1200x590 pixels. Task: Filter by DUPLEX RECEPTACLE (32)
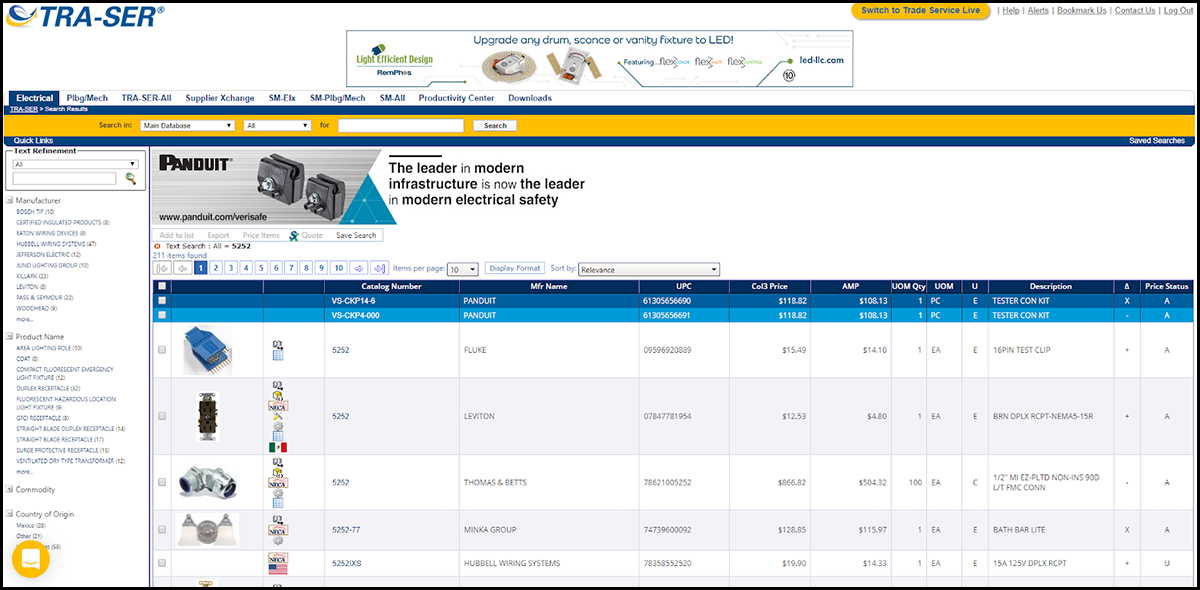tap(47, 388)
